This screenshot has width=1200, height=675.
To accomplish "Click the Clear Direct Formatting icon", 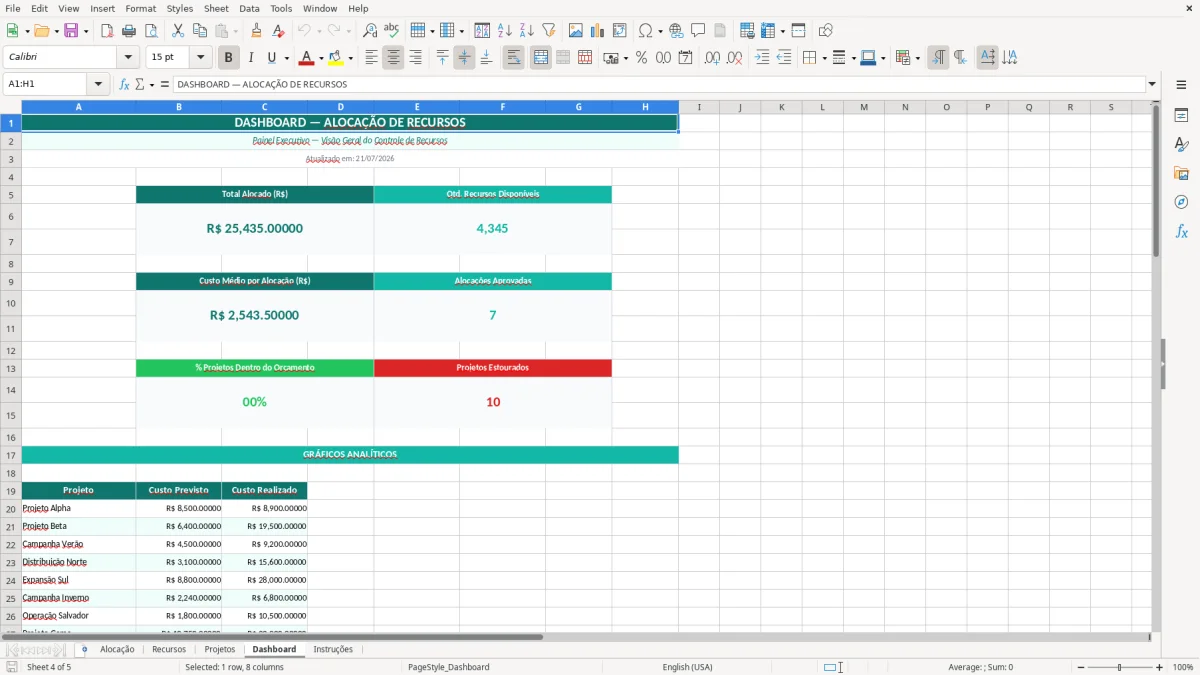I will tap(279, 31).
